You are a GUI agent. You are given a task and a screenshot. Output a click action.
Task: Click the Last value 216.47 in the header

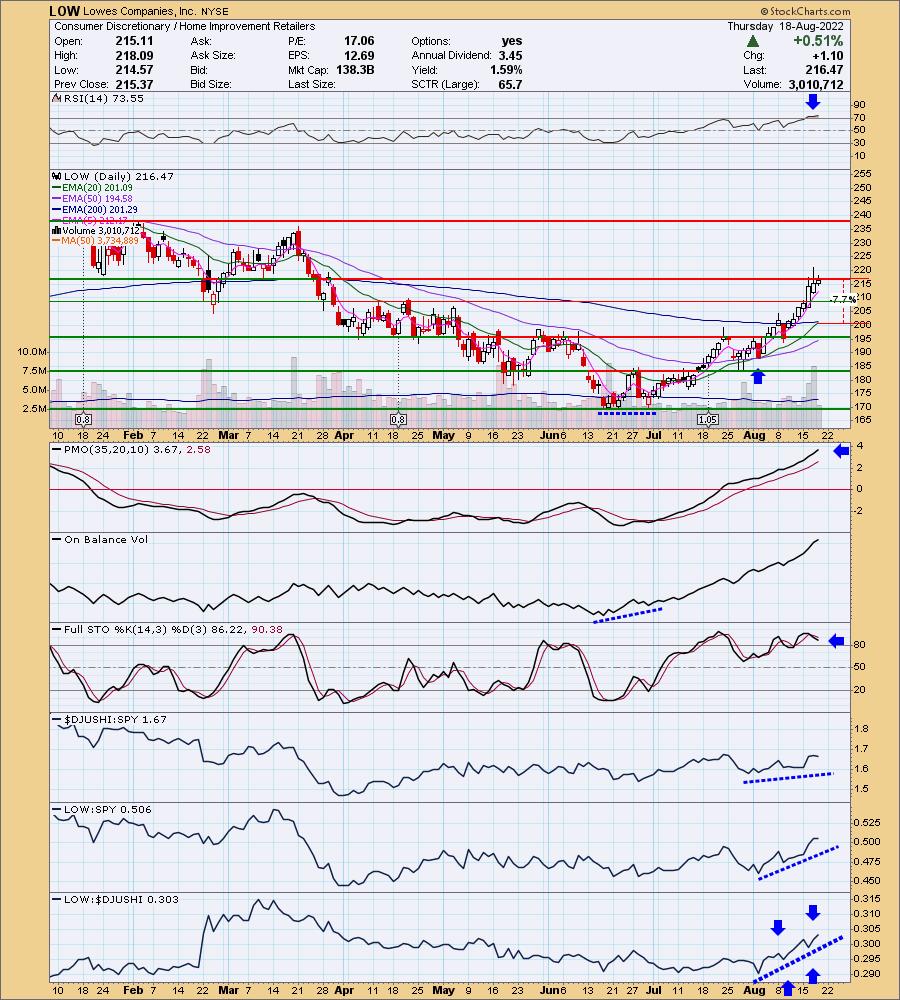[x=824, y=70]
